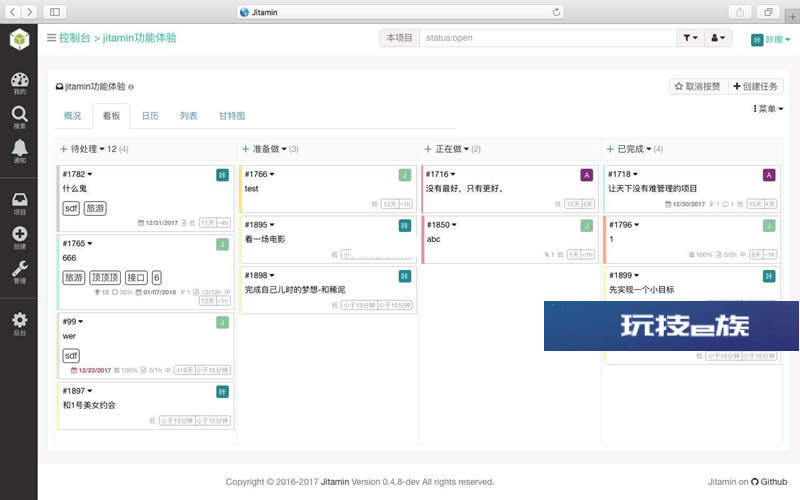The height and width of the screenshot is (500, 800).
Task: Click the 控制台 breadcrumb link
Action: pos(74,38)
